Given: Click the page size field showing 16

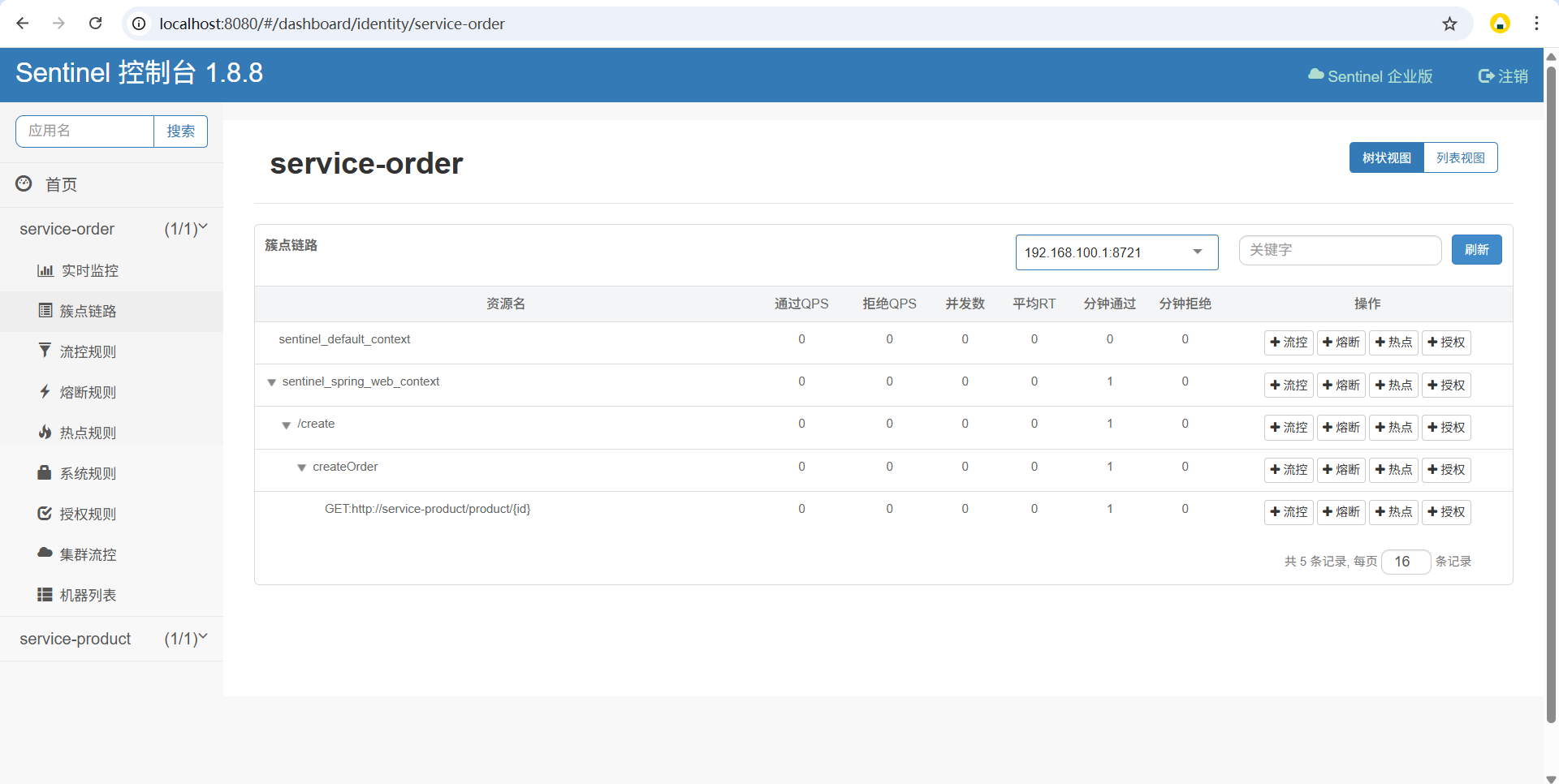Looking at the screenshot, I should 1406,562.
